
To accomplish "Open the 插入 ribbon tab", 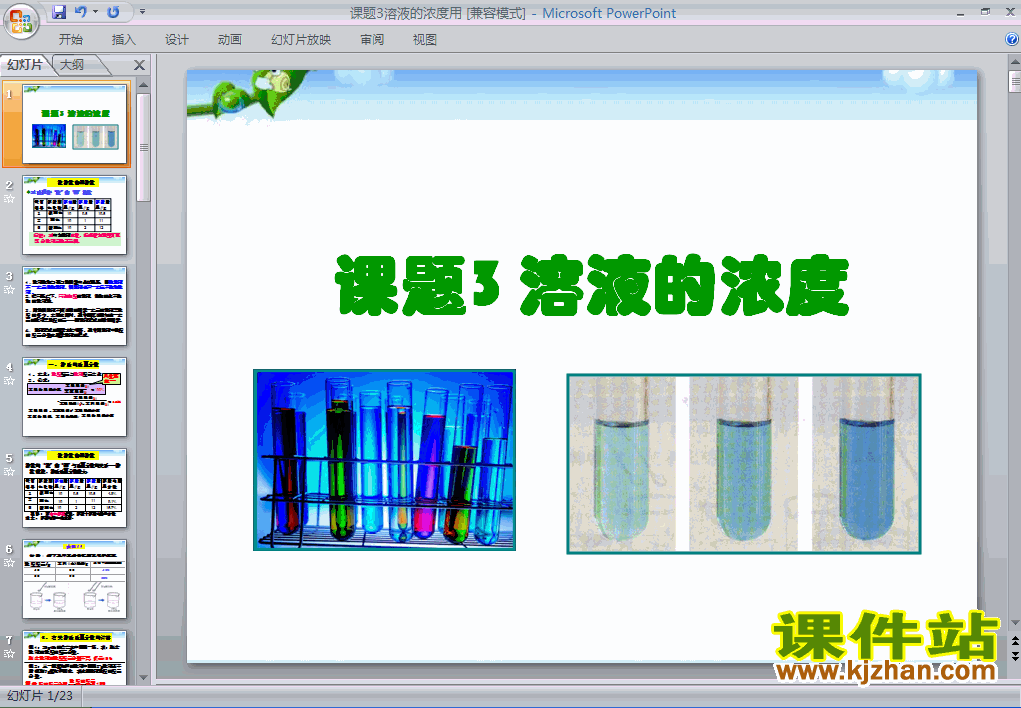I will (124, 40).
